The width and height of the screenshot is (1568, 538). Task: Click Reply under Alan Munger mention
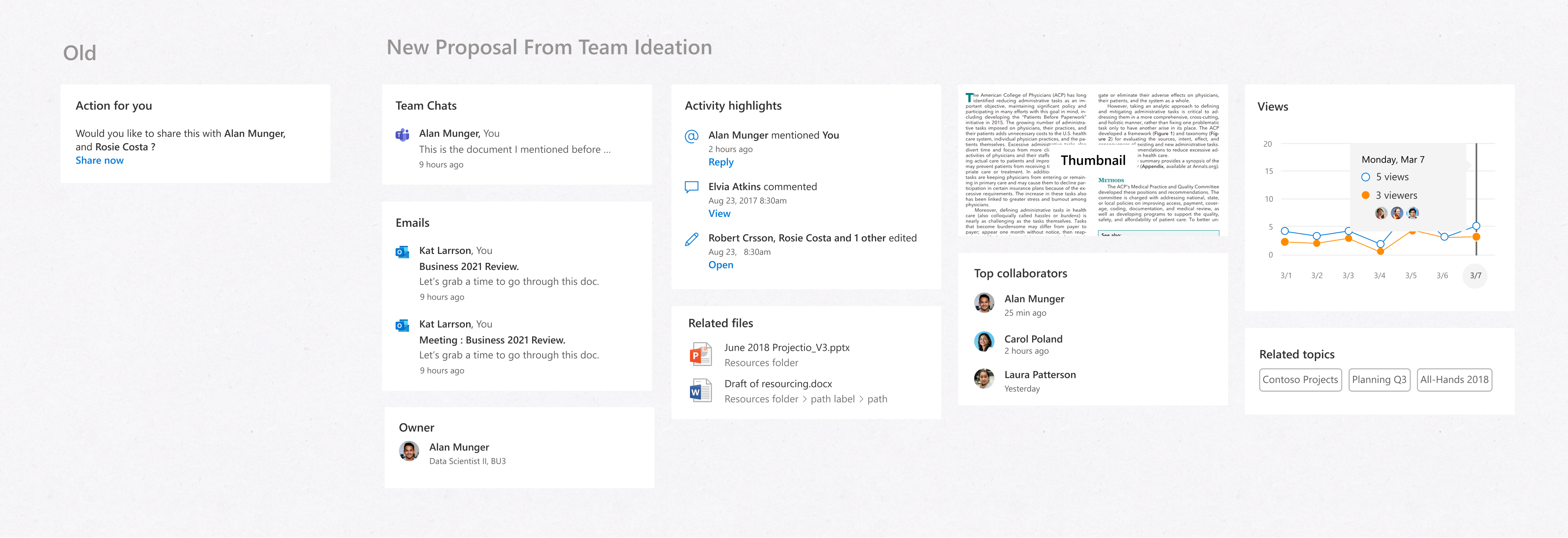click(x=721, y=162)
